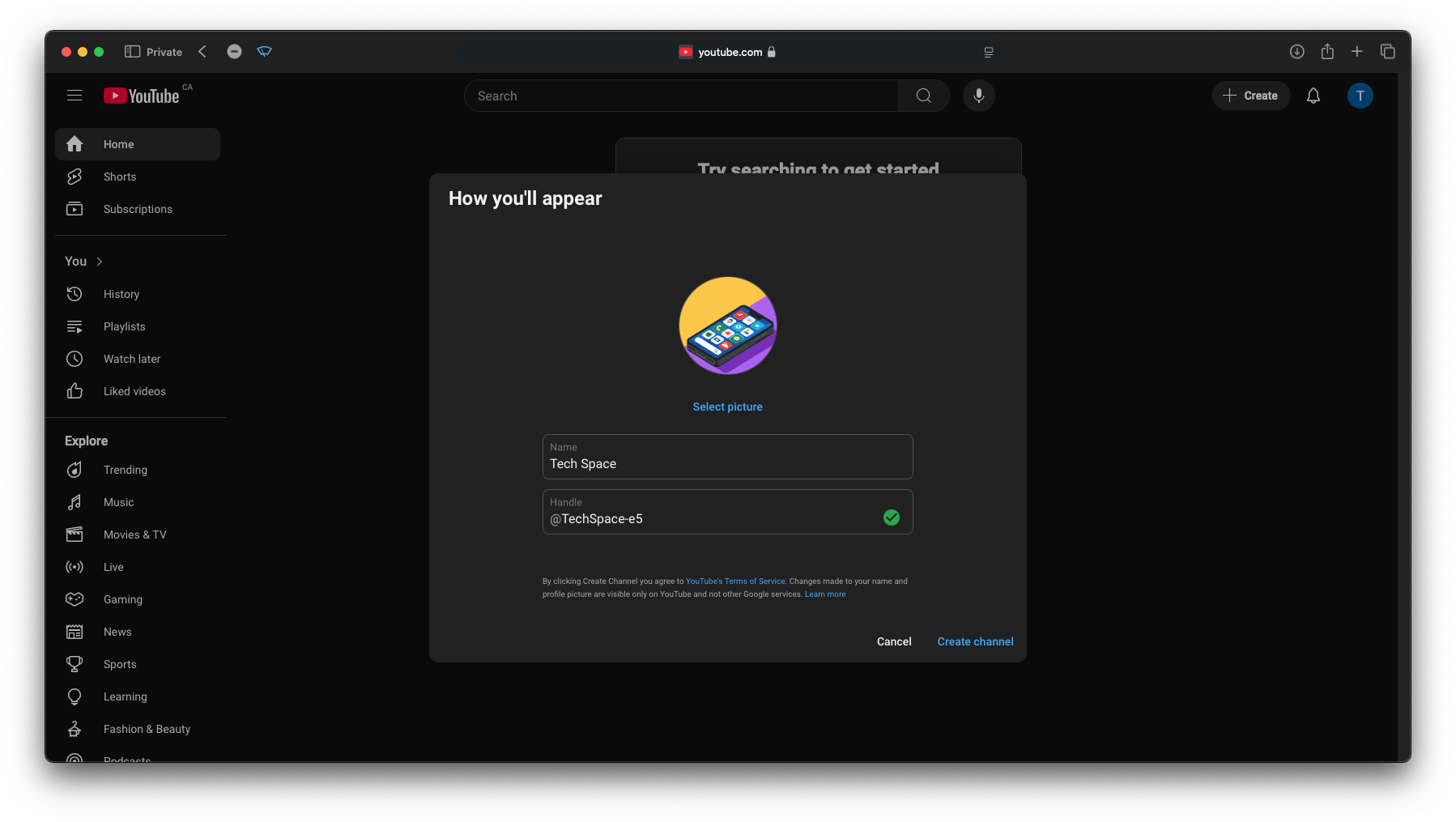Open Shorts in the sidebar
Screen dimensions: 1456x822
(120, 177)
